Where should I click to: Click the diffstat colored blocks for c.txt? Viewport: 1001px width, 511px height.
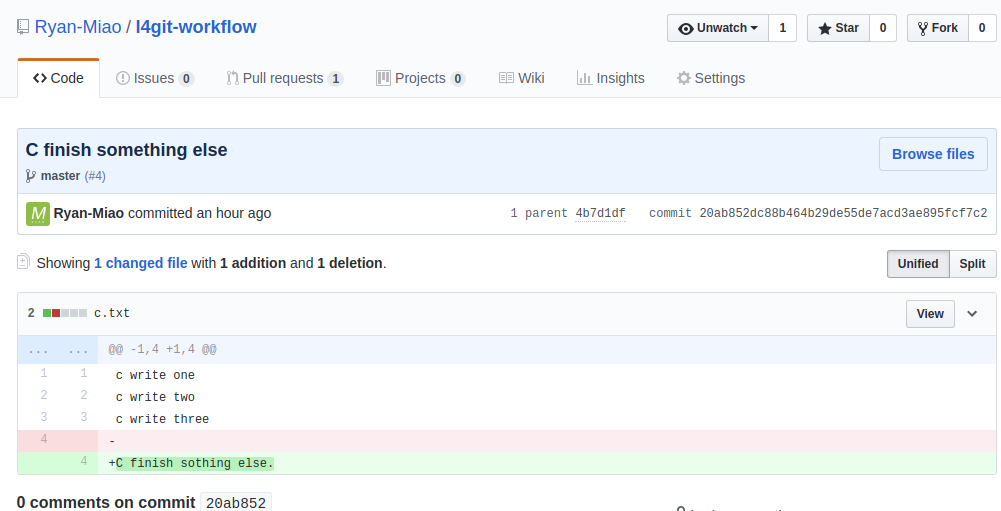coord(65,313)
